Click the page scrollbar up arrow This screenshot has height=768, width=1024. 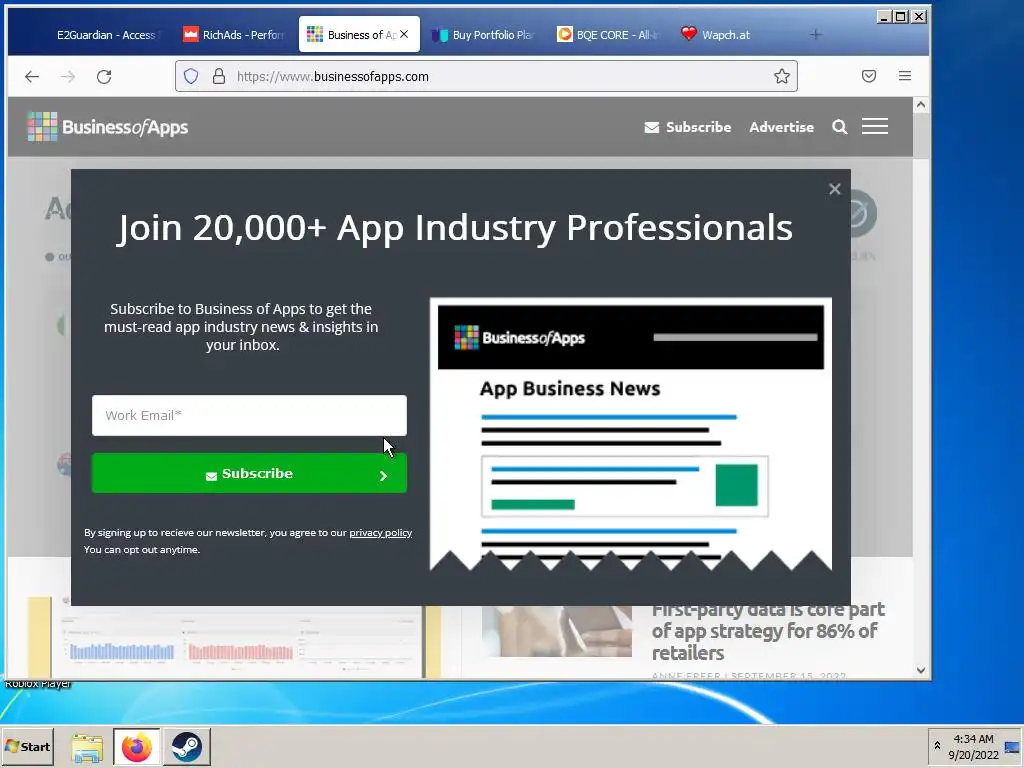click(921, 104)
